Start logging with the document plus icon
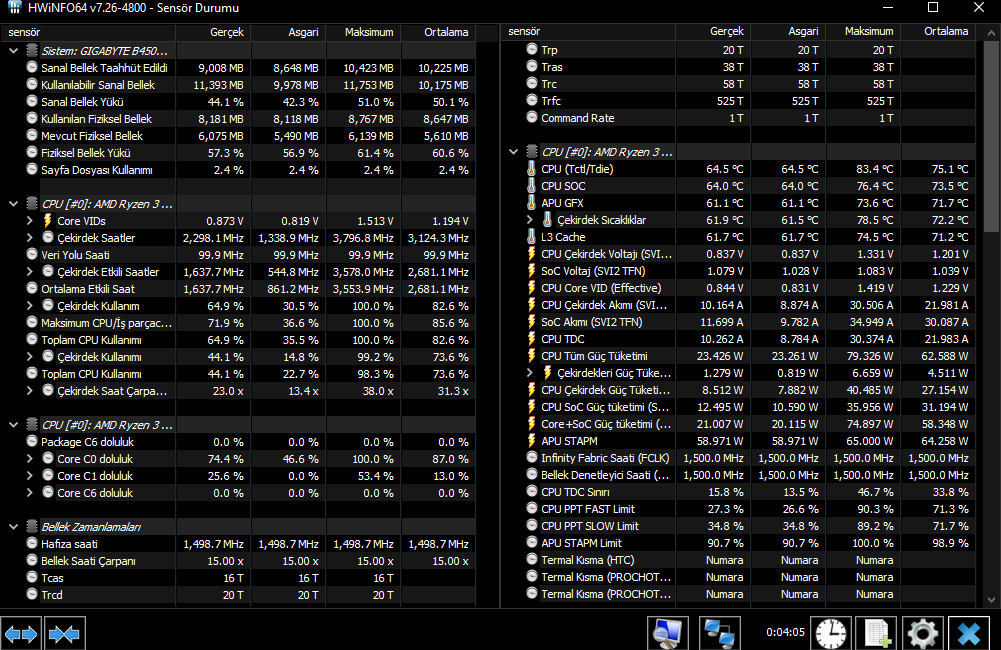 click(x=877, y=633)
